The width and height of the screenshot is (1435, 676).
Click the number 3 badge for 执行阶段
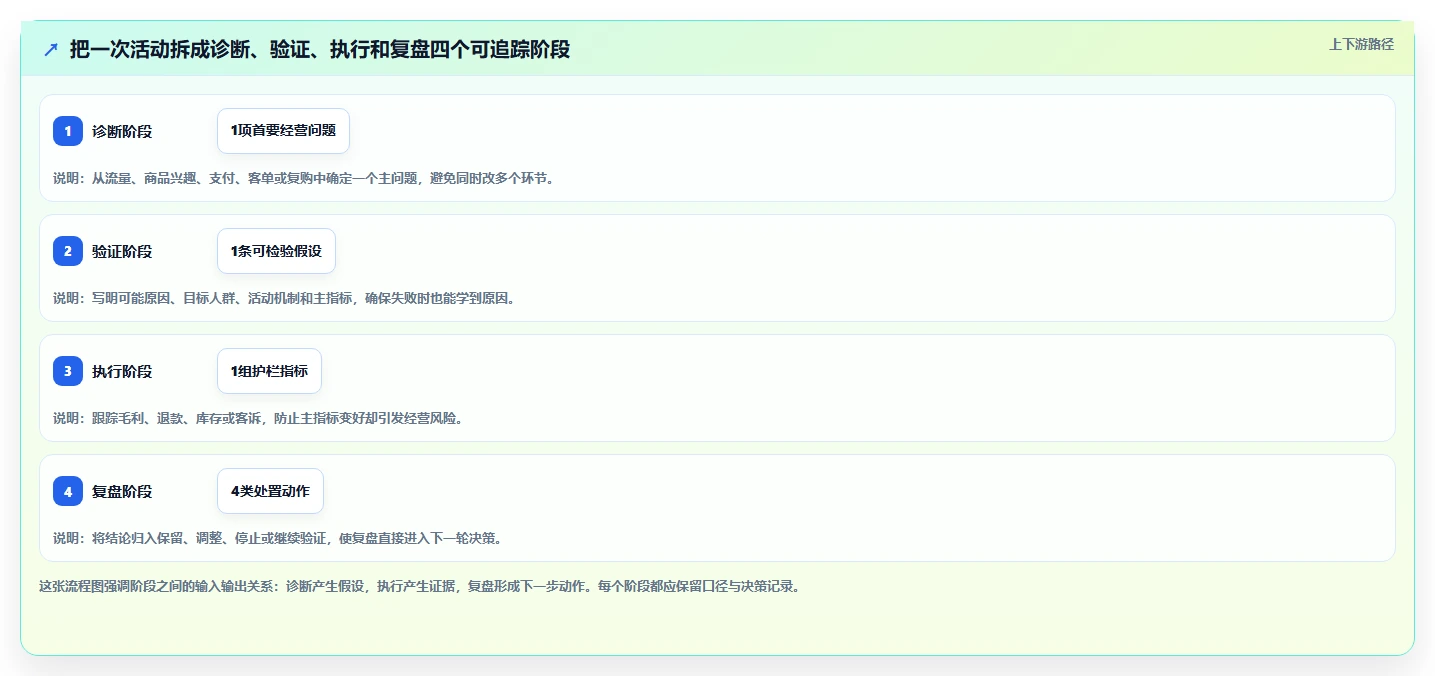click(x=68, y=371)
